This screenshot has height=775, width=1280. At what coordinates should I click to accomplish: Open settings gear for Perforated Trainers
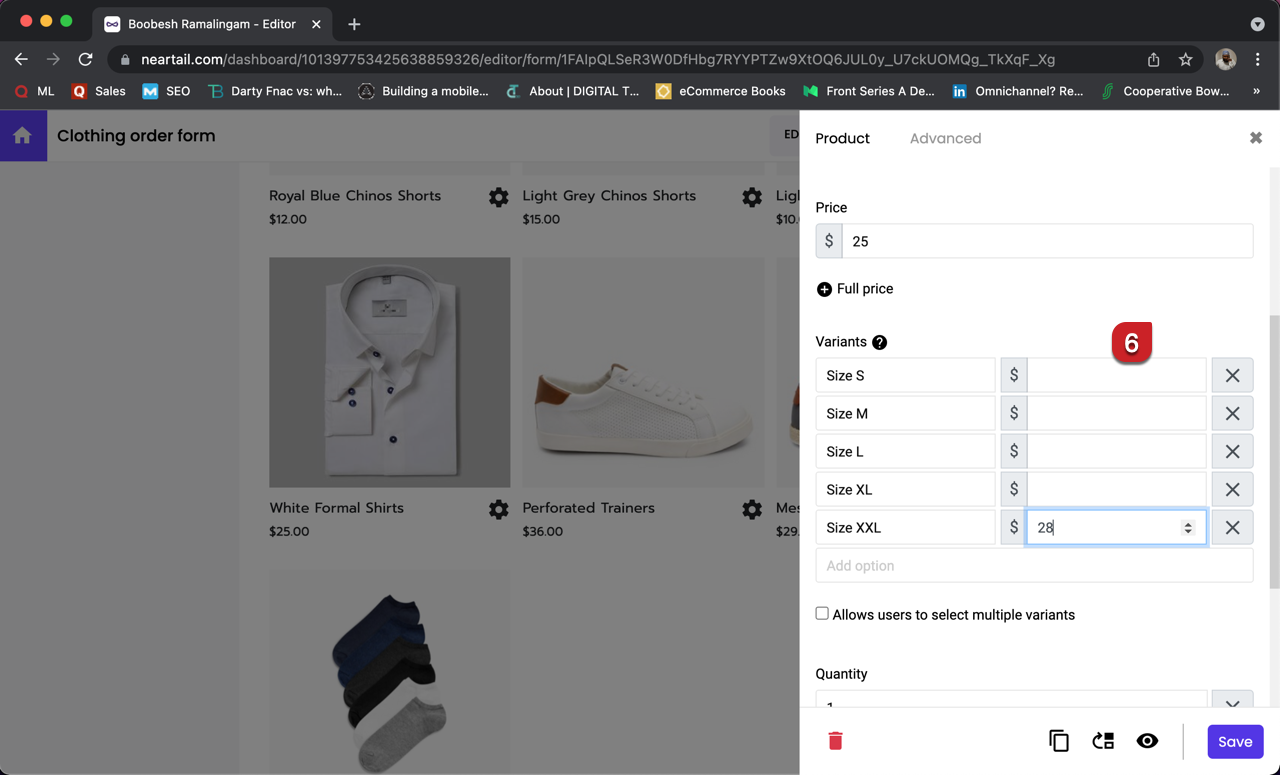tap(752, 509)
